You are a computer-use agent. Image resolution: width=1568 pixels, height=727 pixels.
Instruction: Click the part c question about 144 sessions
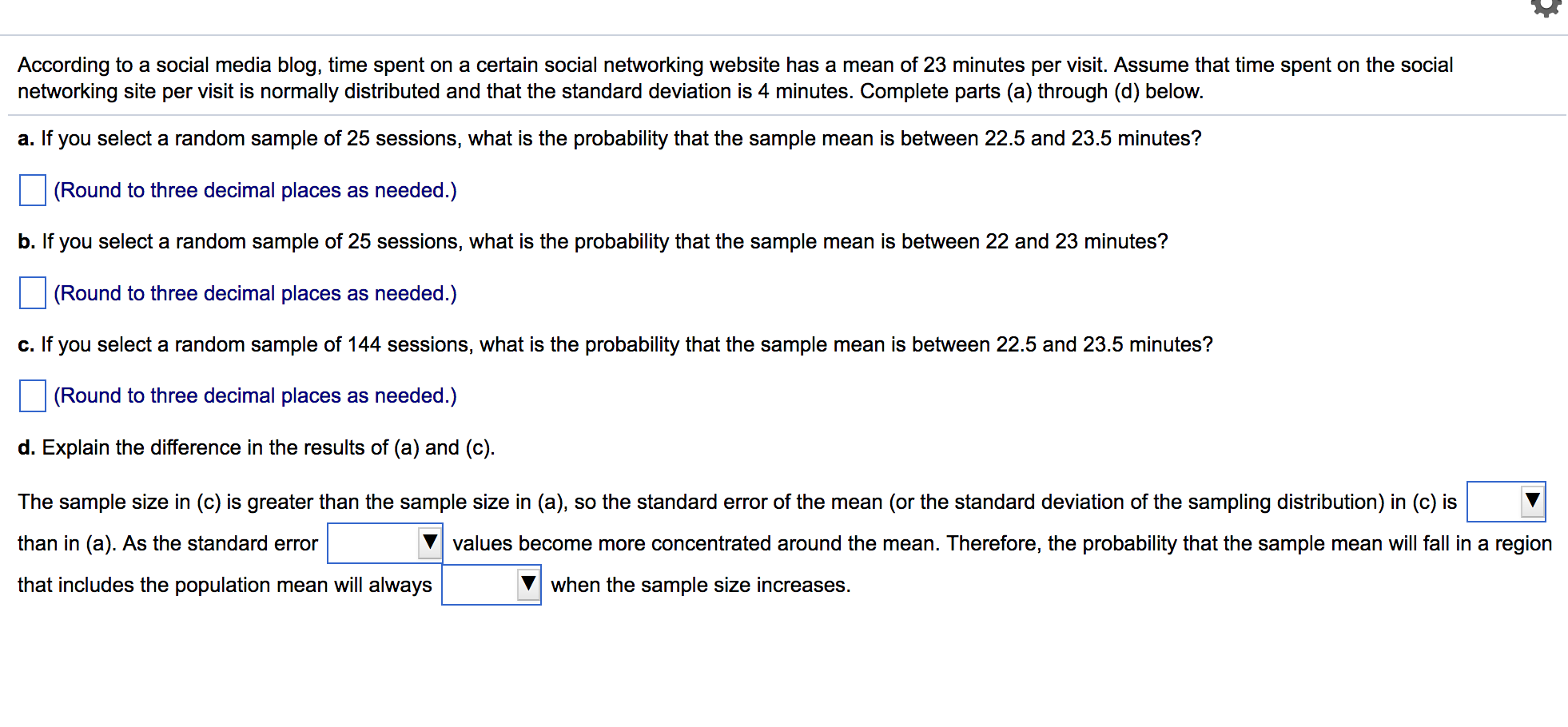[627, 344]
